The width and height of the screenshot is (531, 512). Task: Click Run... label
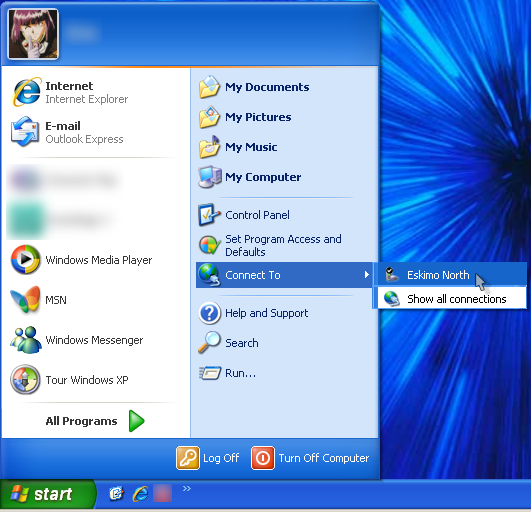240,373
